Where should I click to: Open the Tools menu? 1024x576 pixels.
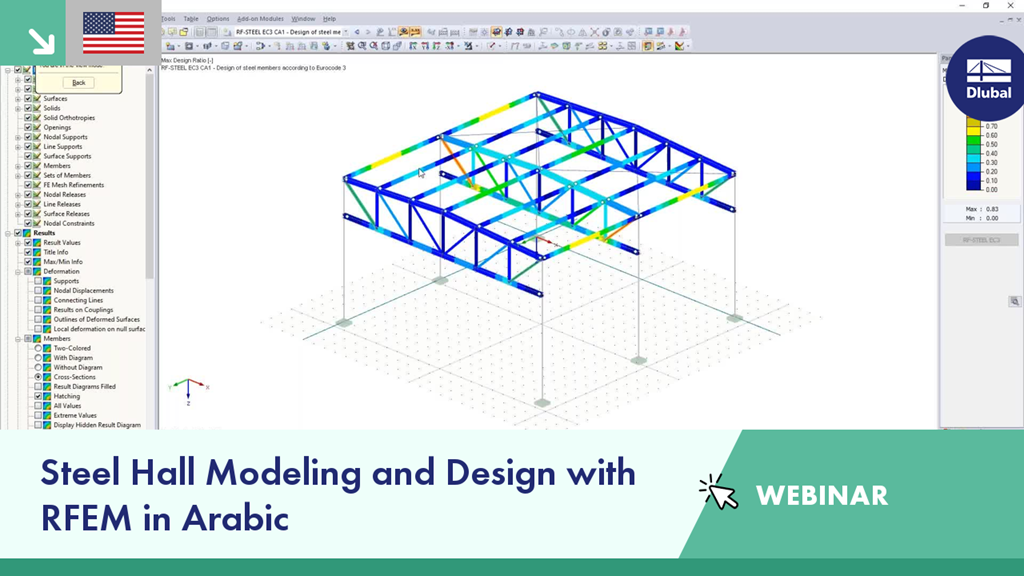point(168,19)
